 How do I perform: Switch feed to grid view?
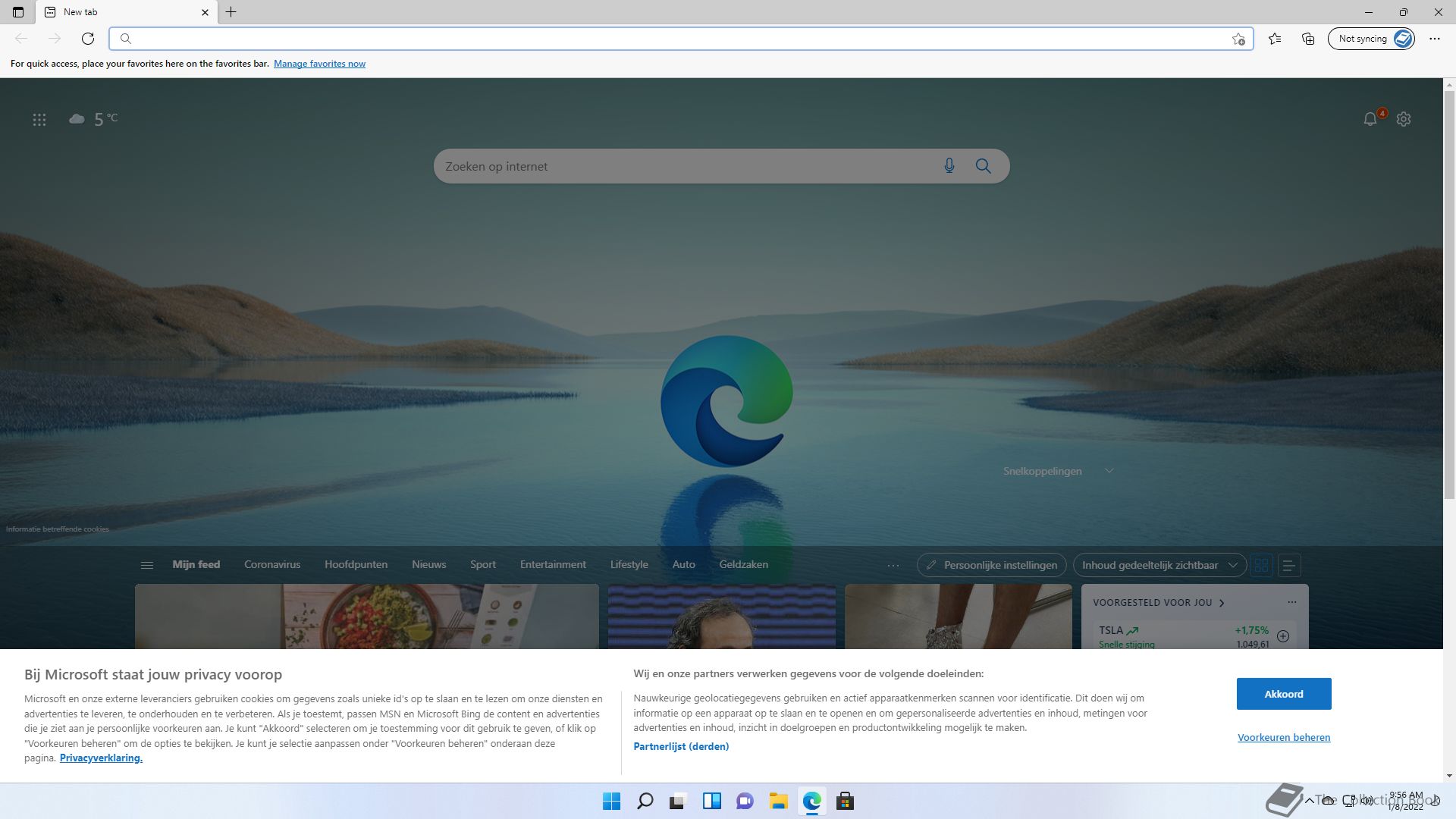[1261, 565]
